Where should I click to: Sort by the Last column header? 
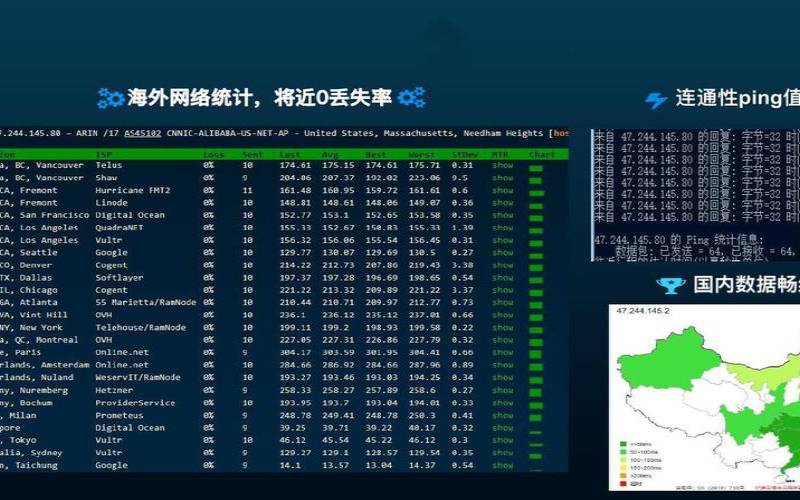click(290, 154)
